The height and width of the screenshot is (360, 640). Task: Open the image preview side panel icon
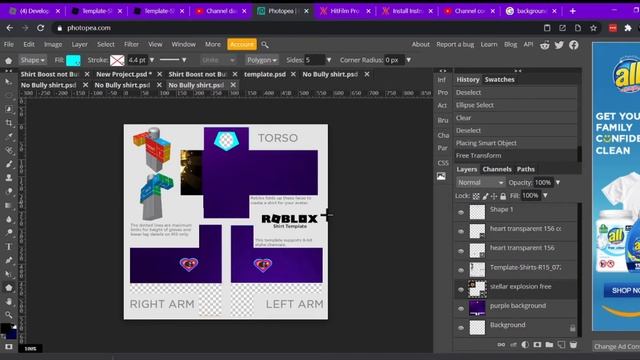(441, 176)
